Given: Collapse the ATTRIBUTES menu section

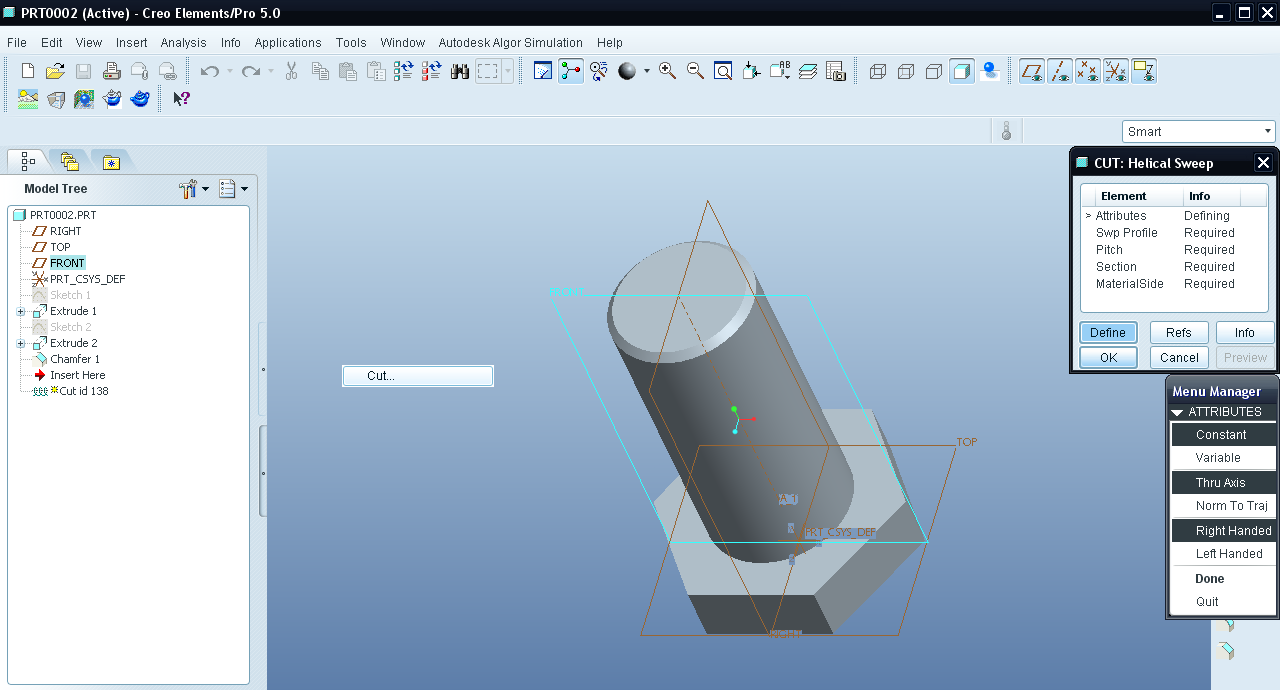Looking at the screenshot, I should click(1178, 412).
